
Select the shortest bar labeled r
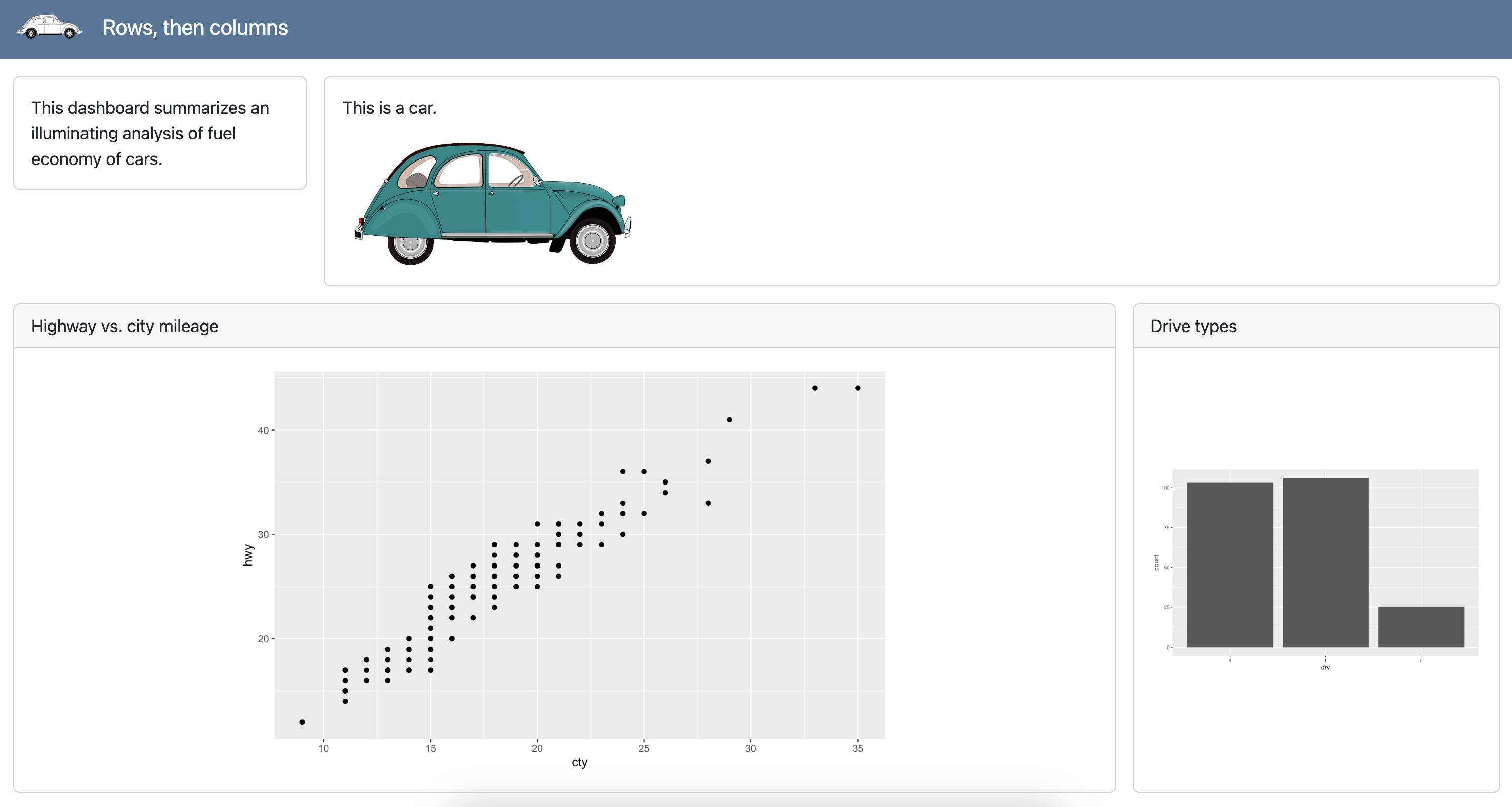1420,625
